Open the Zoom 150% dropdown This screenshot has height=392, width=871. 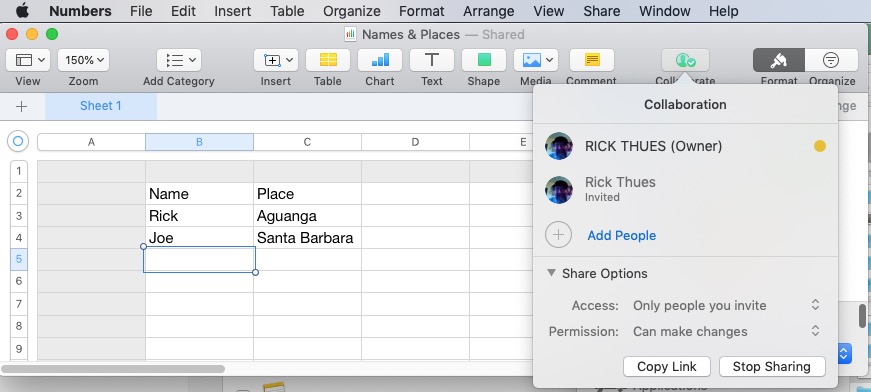coord(83,60)
